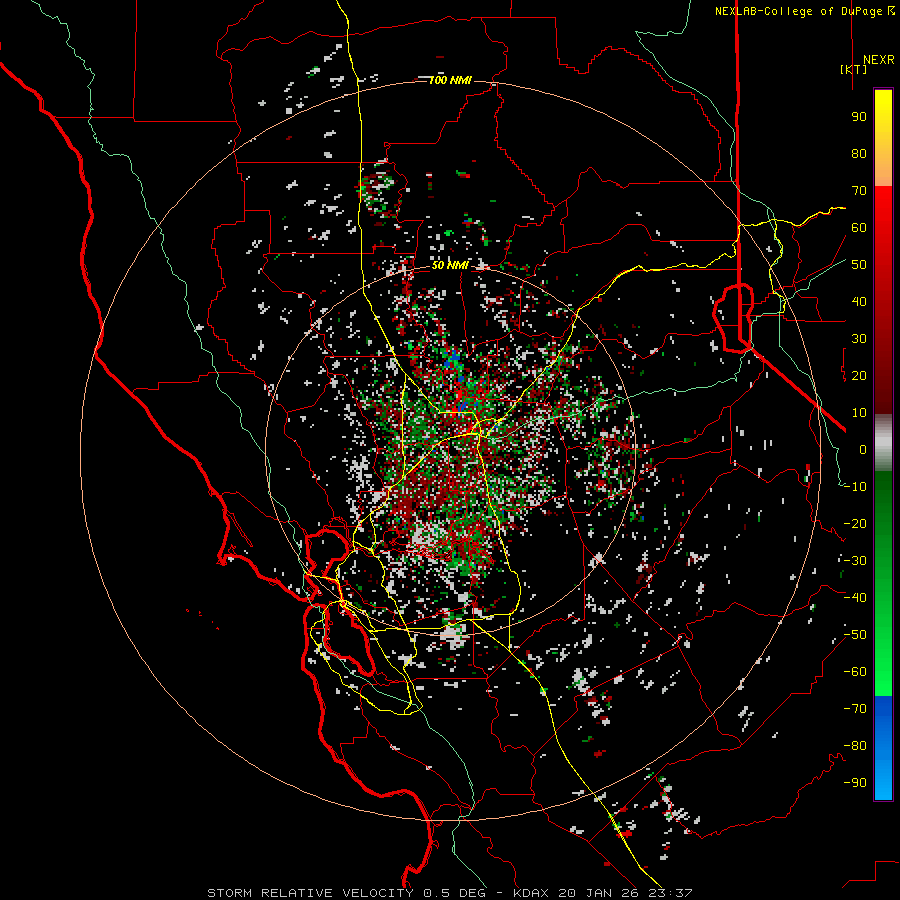Select the -90 knot scale value
Image resolution: width=900 pixels, height=900 pixels.
855,783
